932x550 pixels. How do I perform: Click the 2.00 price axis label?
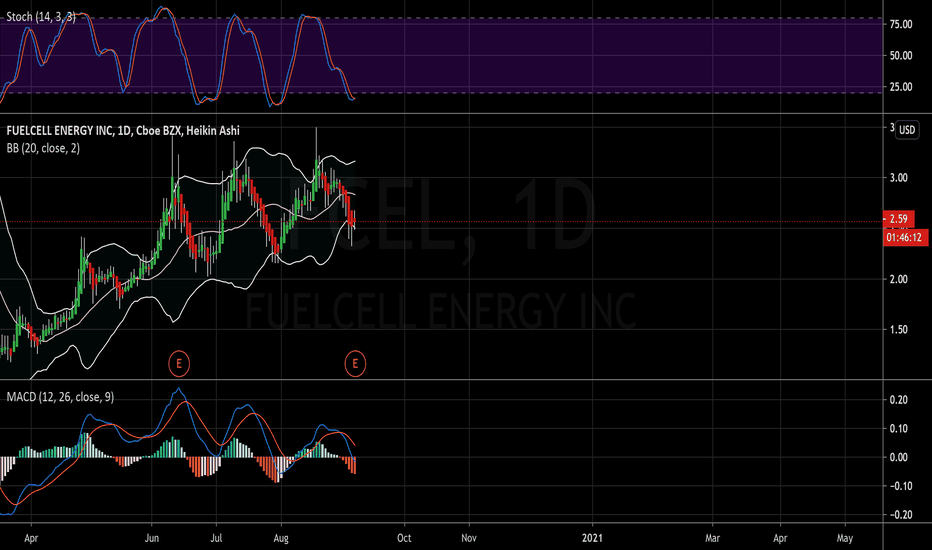coord(899,279)
